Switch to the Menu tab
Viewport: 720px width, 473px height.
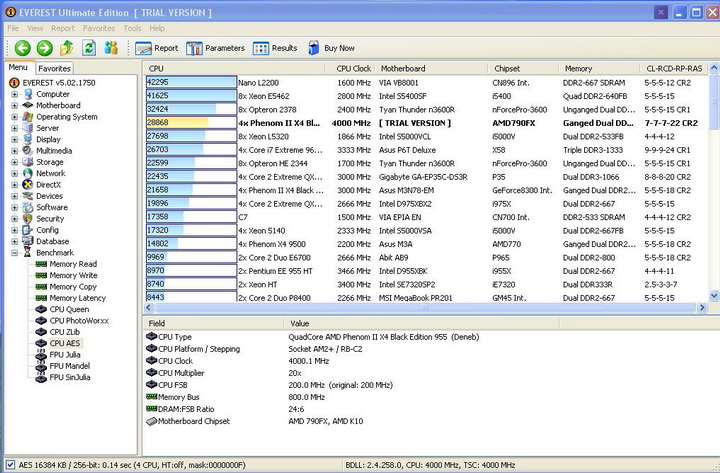tap(18, 68)
